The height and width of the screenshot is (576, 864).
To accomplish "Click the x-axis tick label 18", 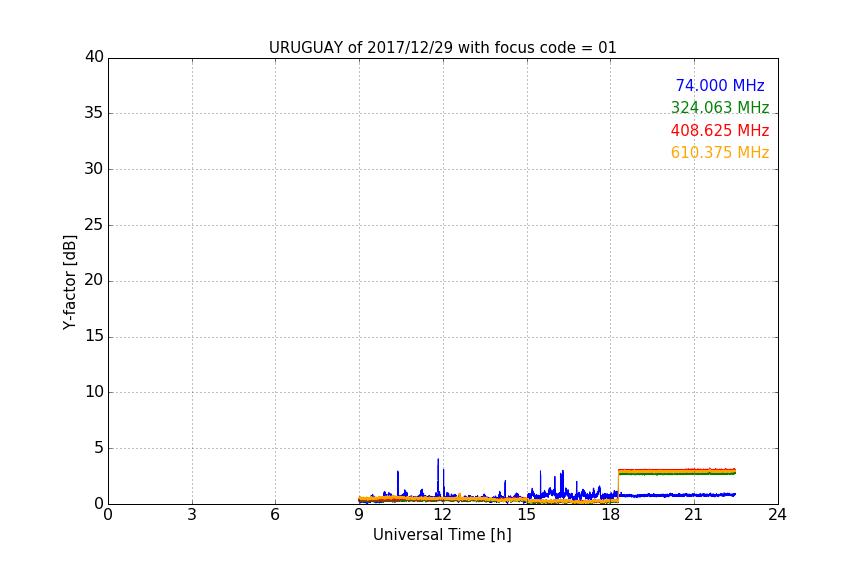I will [x=610, y=515].
